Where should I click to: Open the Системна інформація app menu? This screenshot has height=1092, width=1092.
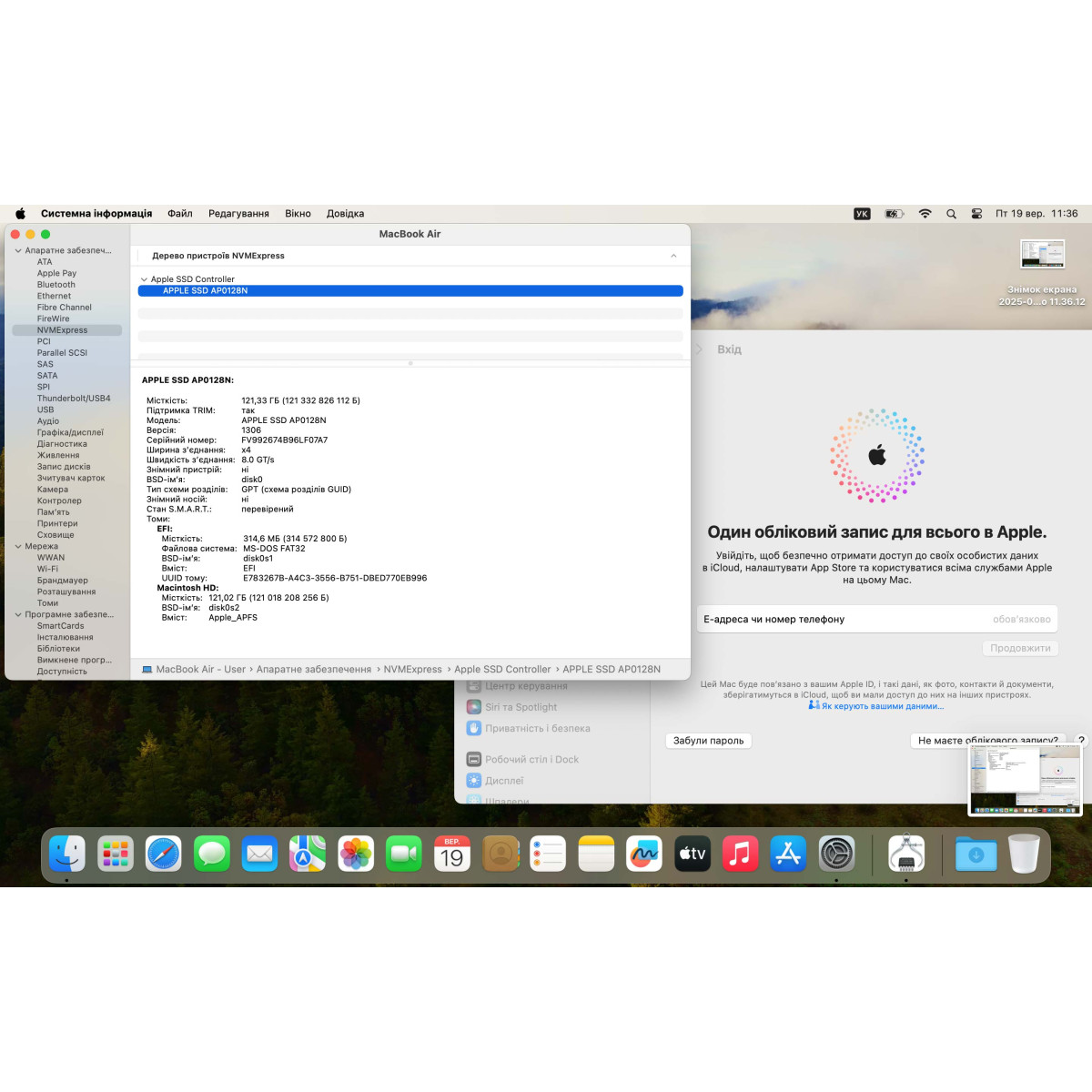coord(96,214)
